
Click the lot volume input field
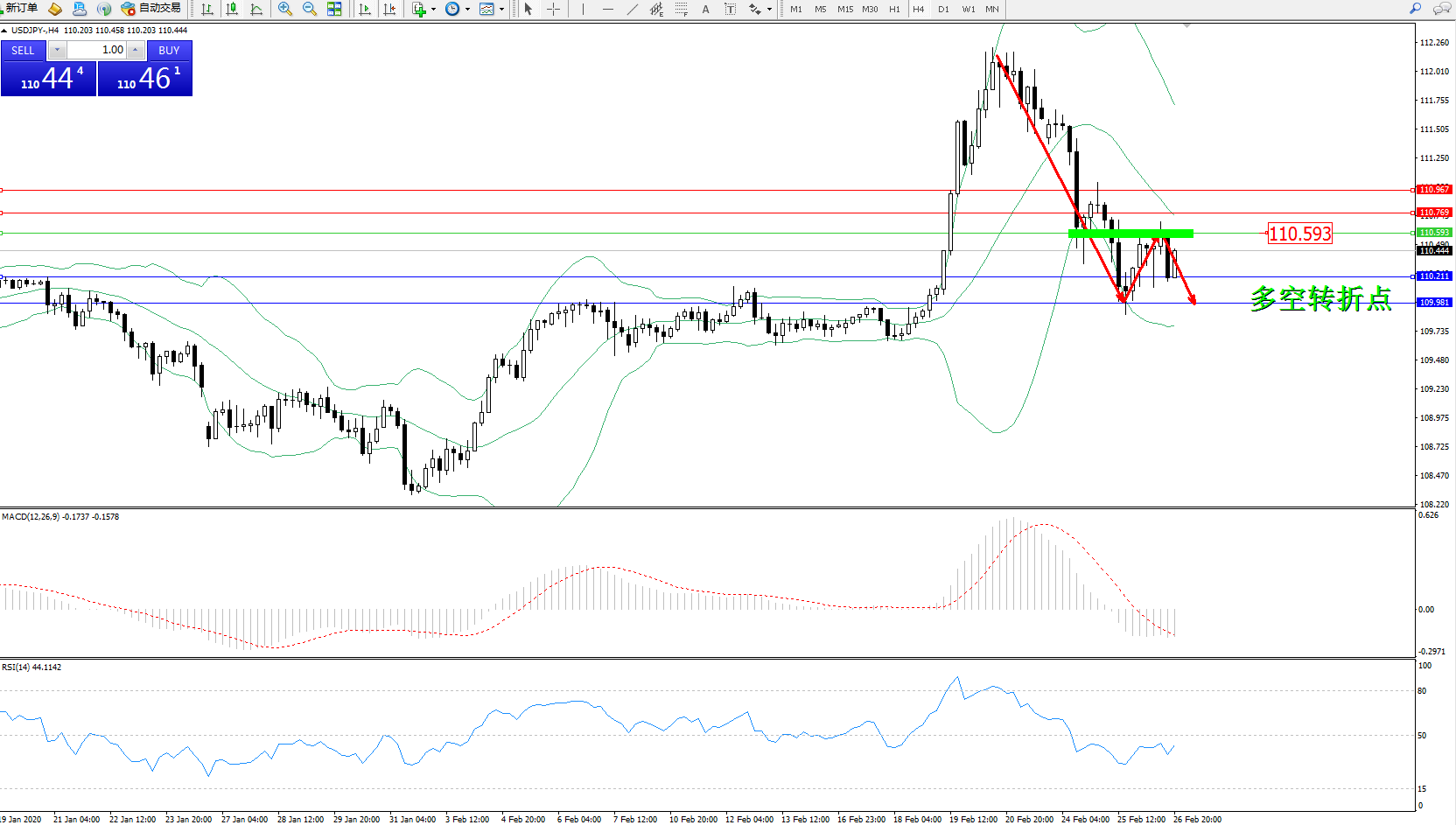coord(96,50)
